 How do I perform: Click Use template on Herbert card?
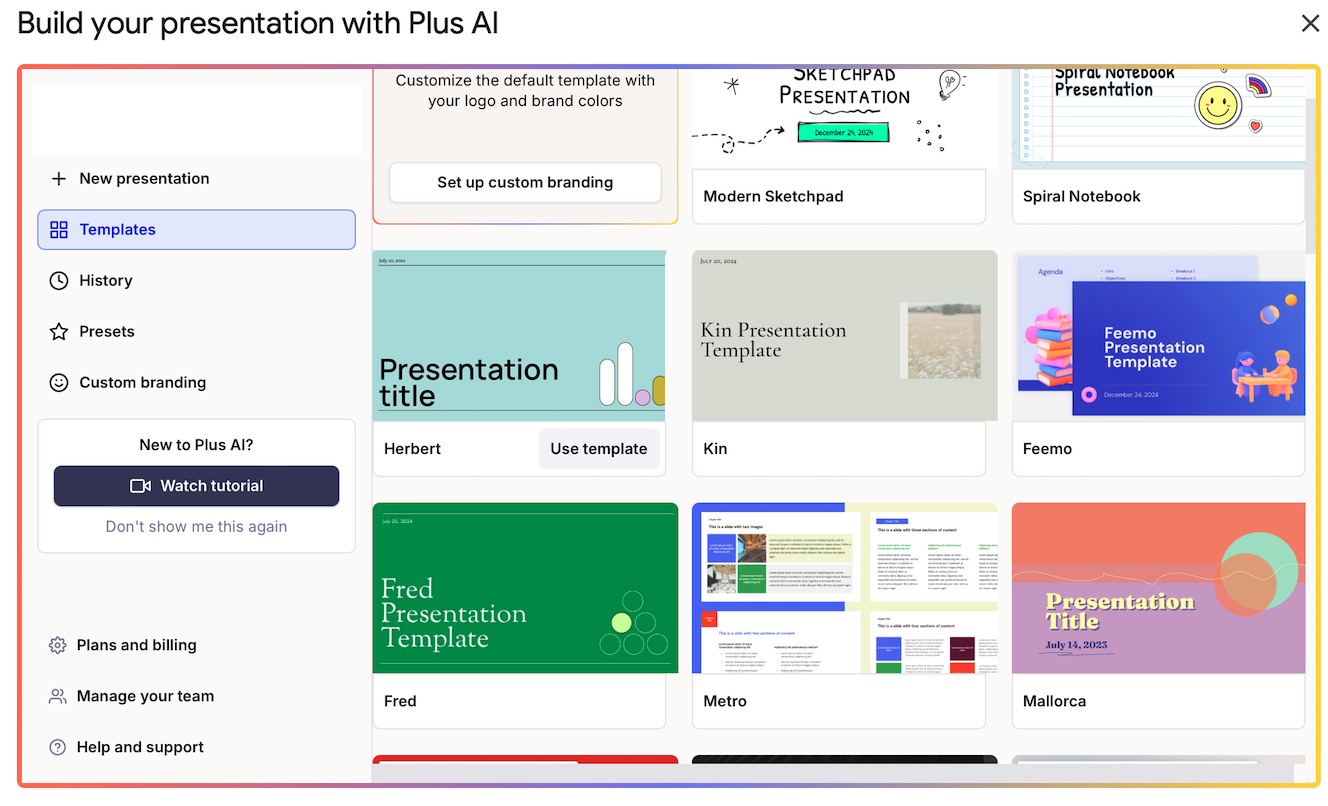[599, 448]
